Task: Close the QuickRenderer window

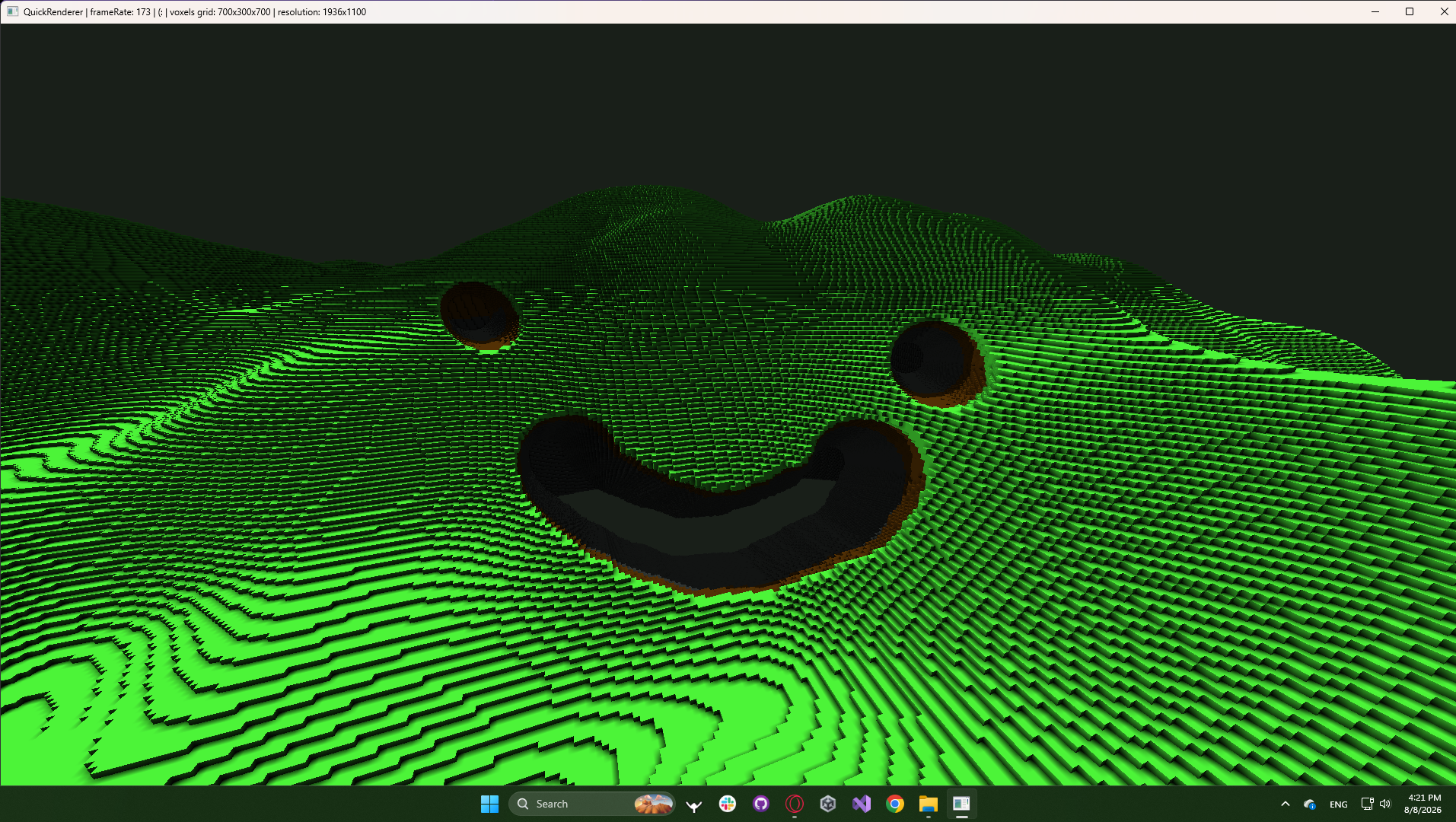Action: point(1443,11)
